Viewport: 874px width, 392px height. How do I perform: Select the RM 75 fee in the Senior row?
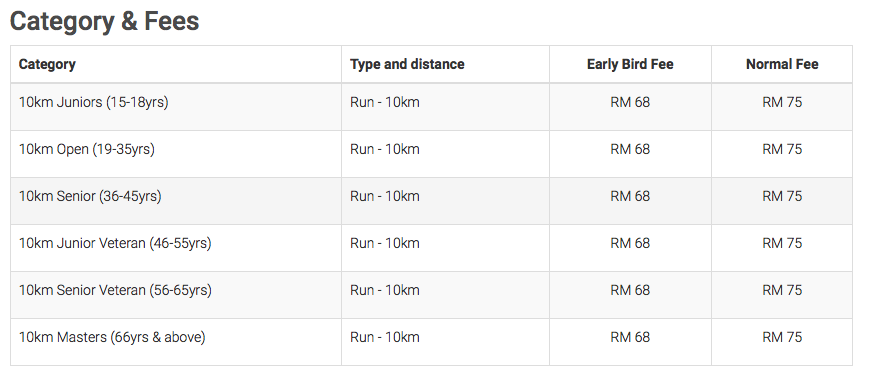pos(782,196)
